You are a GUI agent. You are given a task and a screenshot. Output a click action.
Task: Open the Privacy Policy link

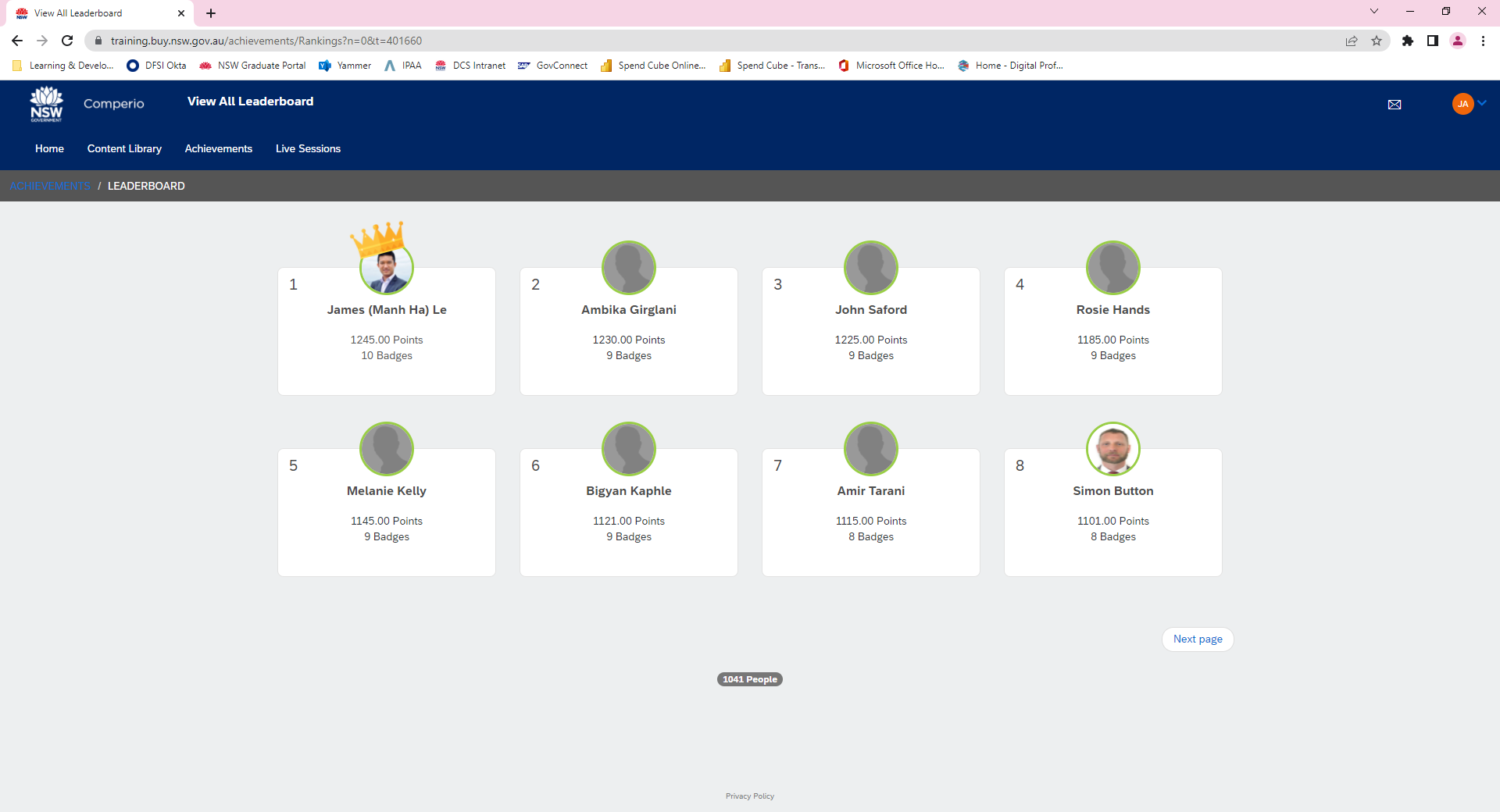coord(749,796)
